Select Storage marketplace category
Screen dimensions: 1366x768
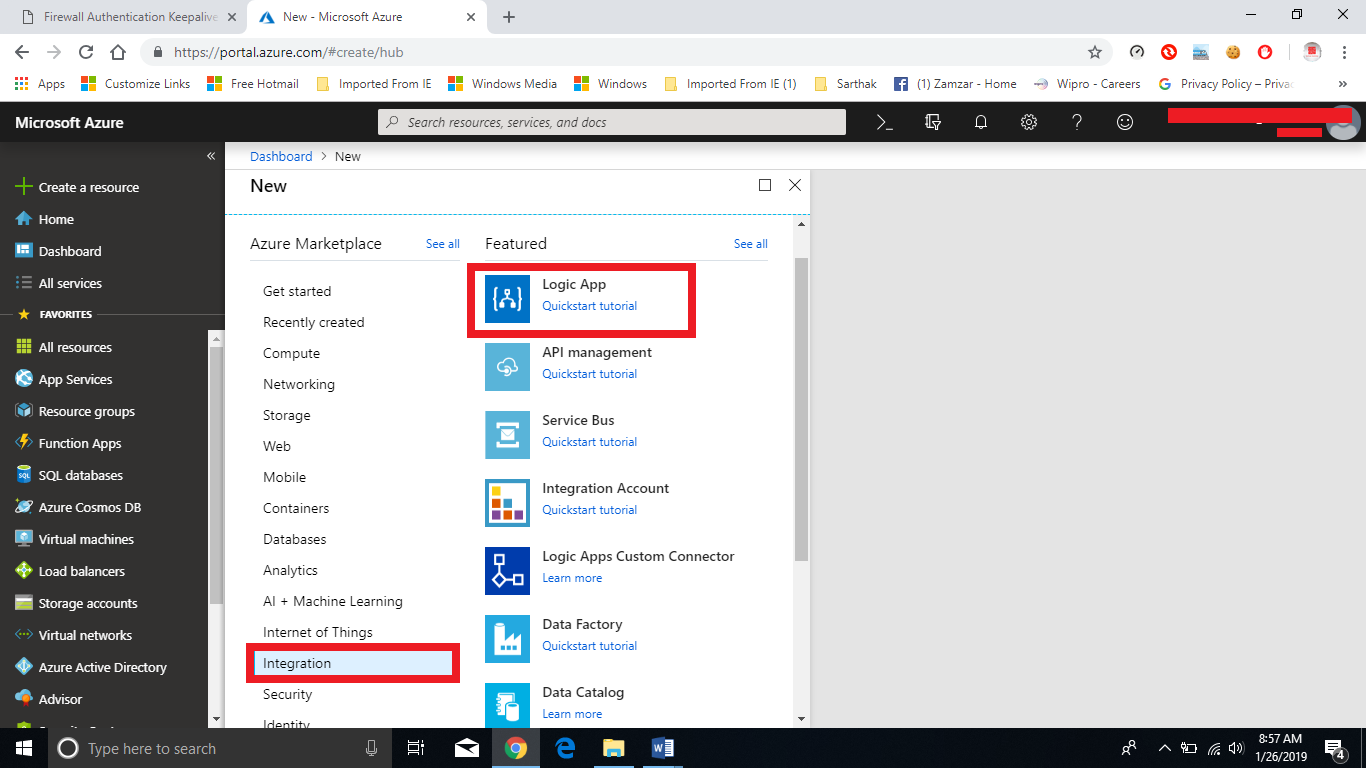[287, 415]
